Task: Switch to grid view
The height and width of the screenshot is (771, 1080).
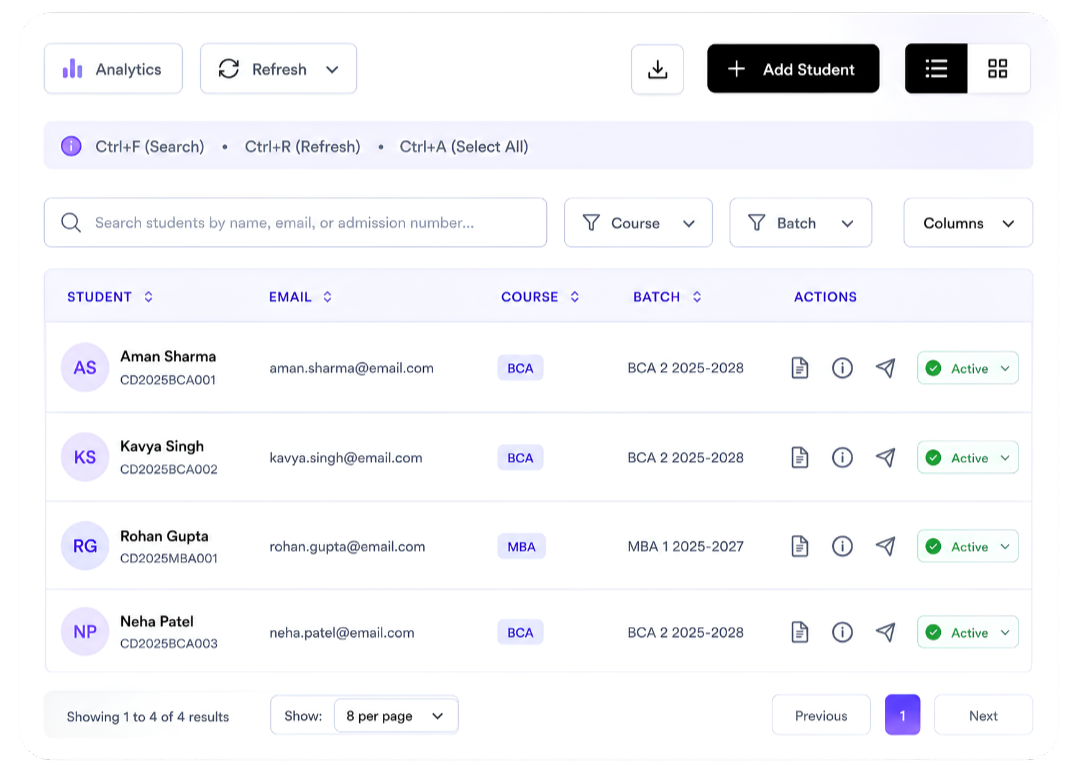Action: 998,69
